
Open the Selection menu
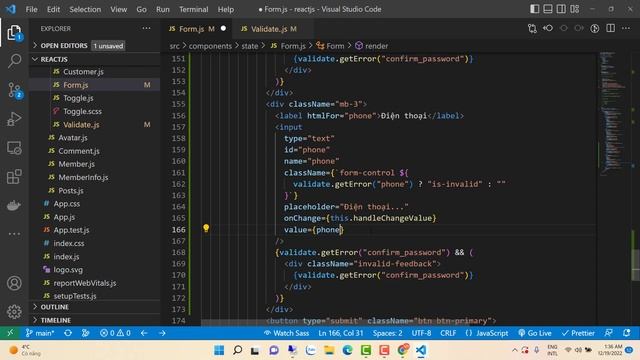pos(85,9)
